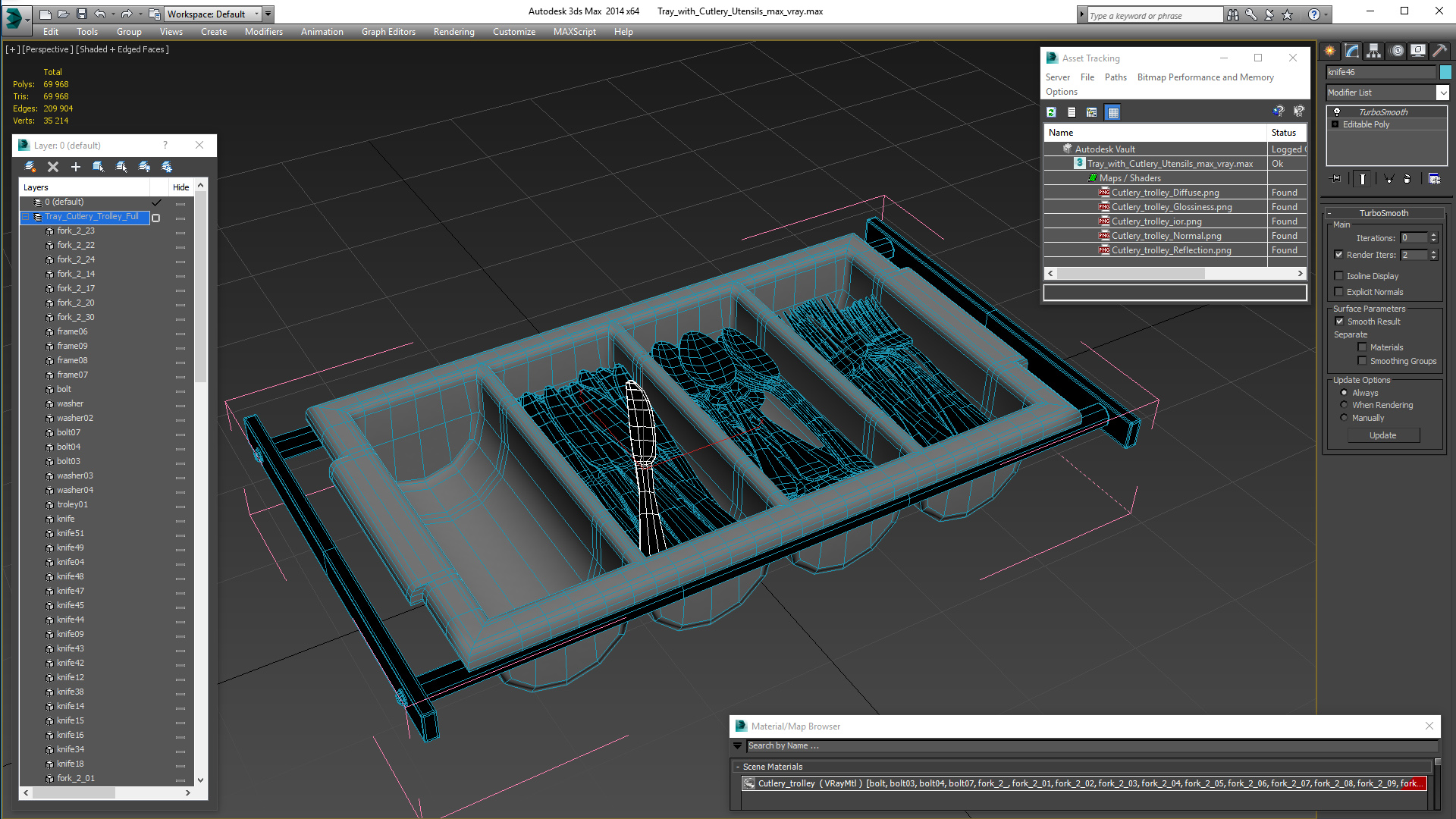Switch Asset Tracking to table view icon
Screen dimensions: 1456x819
[x=1113, y=112]
